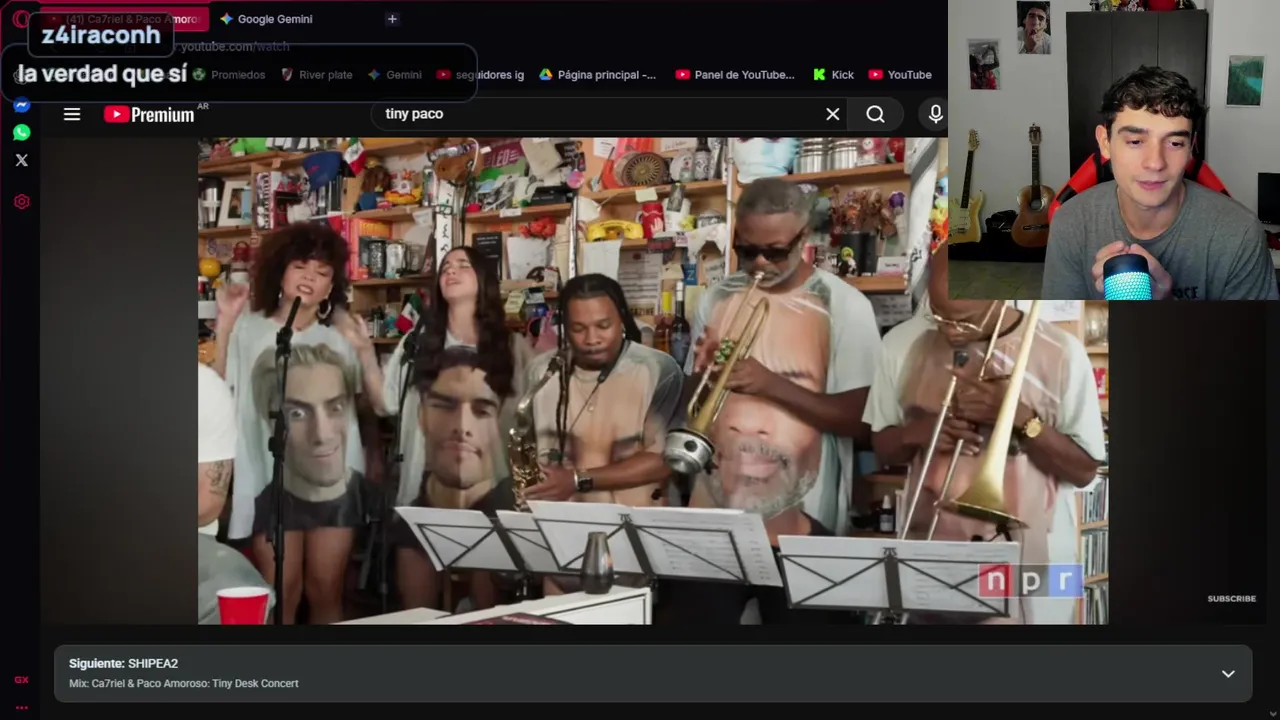Open the River plate bookmark

(317, 75)
